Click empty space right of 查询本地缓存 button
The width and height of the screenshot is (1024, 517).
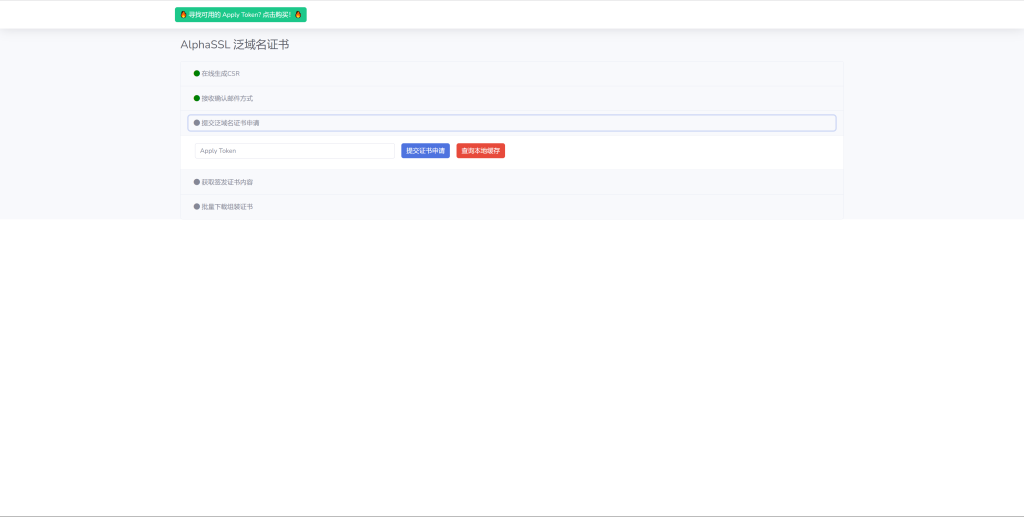pos(670,151)
